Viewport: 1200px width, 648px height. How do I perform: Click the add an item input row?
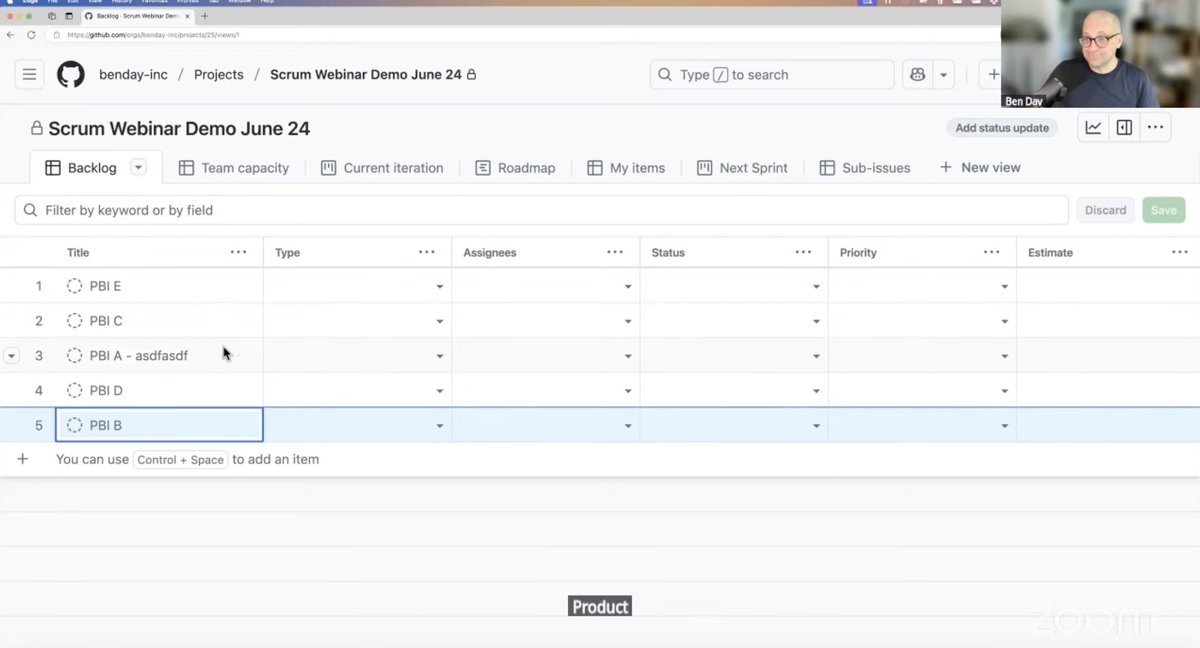(600, 459)
